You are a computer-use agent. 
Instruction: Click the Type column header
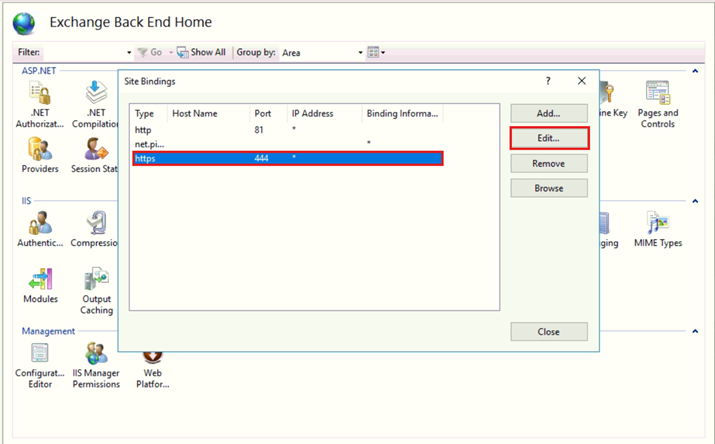click(x=149, y=114)
